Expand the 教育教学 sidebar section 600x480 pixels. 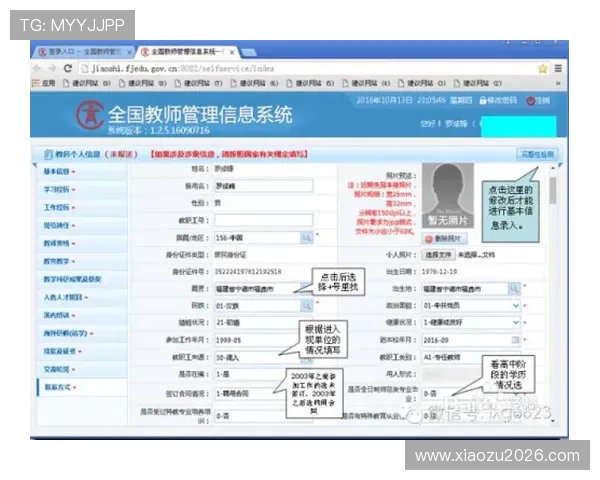point(82,261)
